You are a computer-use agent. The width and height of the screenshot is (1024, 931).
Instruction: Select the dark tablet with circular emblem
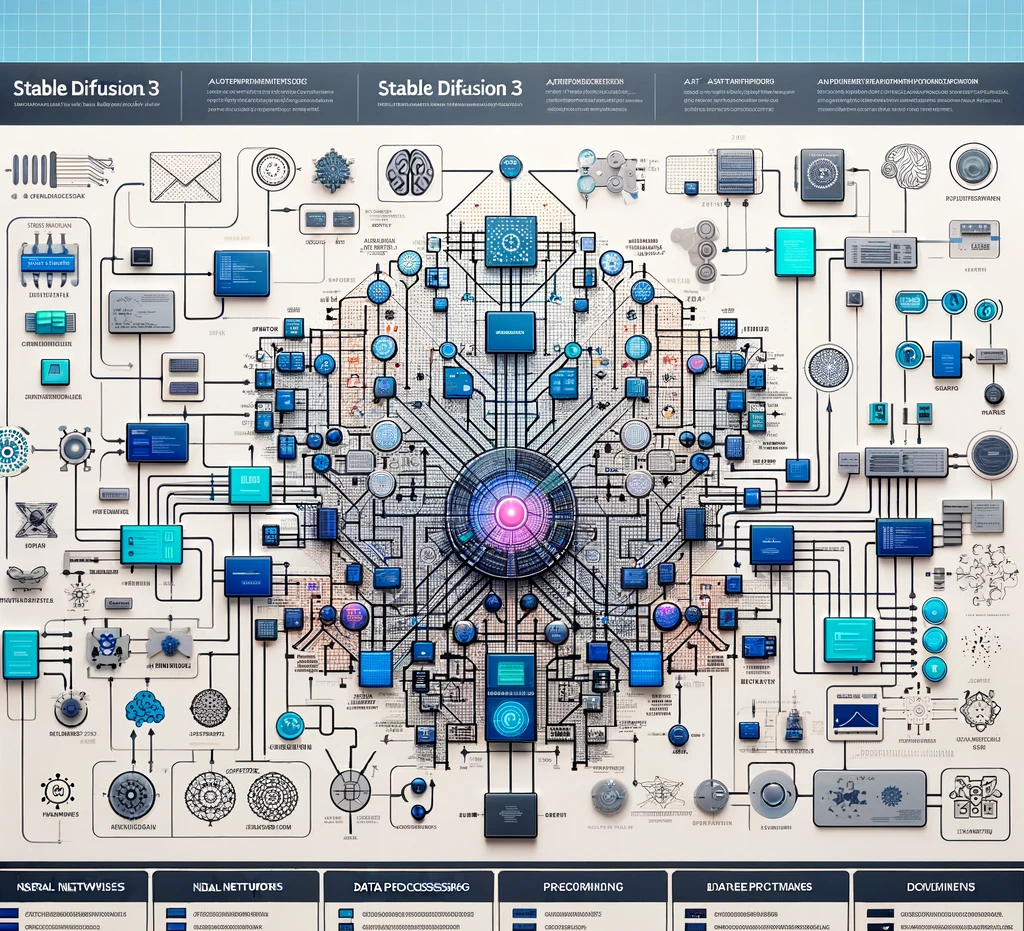tap(822, 174)
